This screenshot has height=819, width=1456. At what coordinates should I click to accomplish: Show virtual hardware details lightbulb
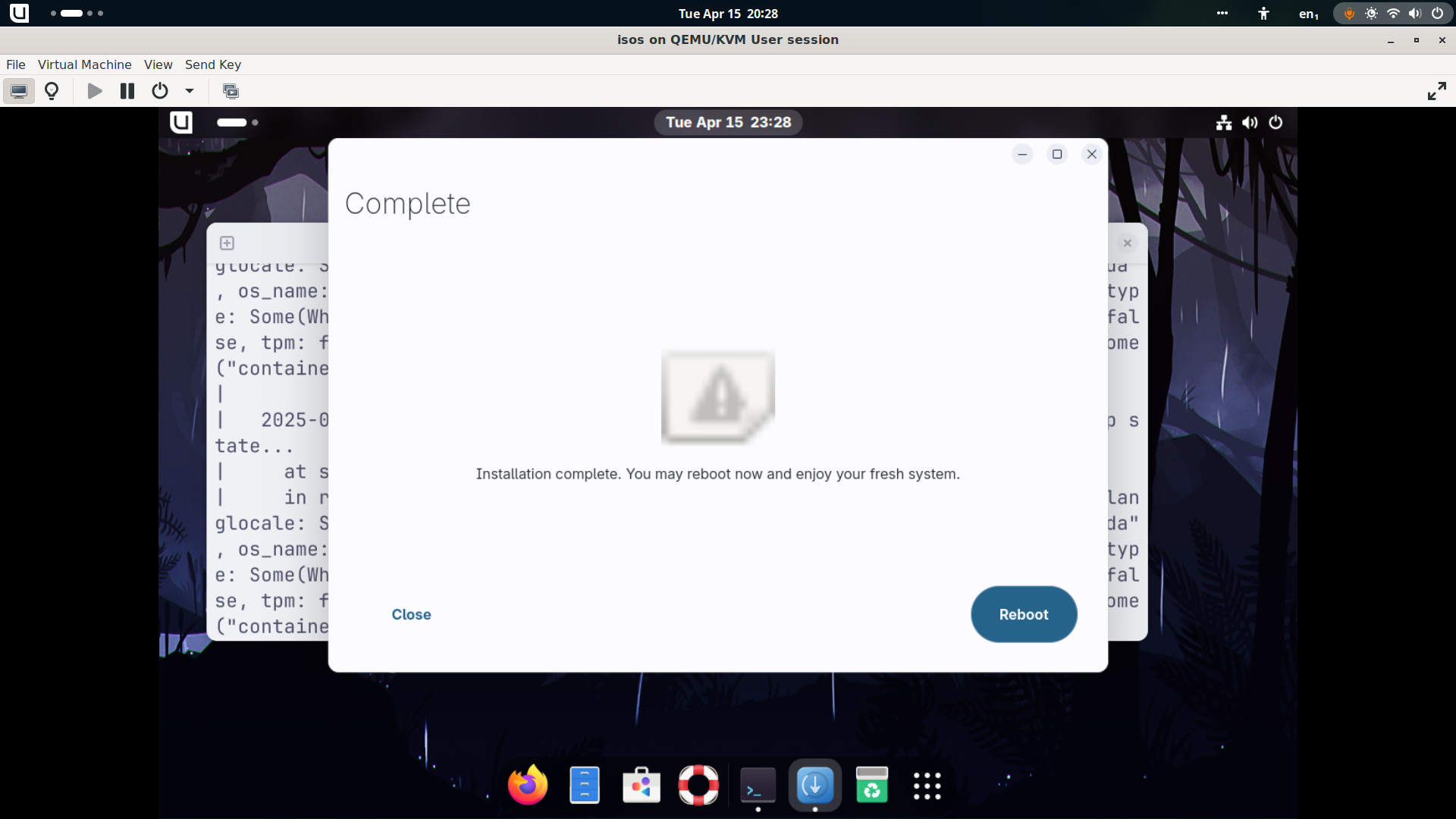[x=52, y=91]
